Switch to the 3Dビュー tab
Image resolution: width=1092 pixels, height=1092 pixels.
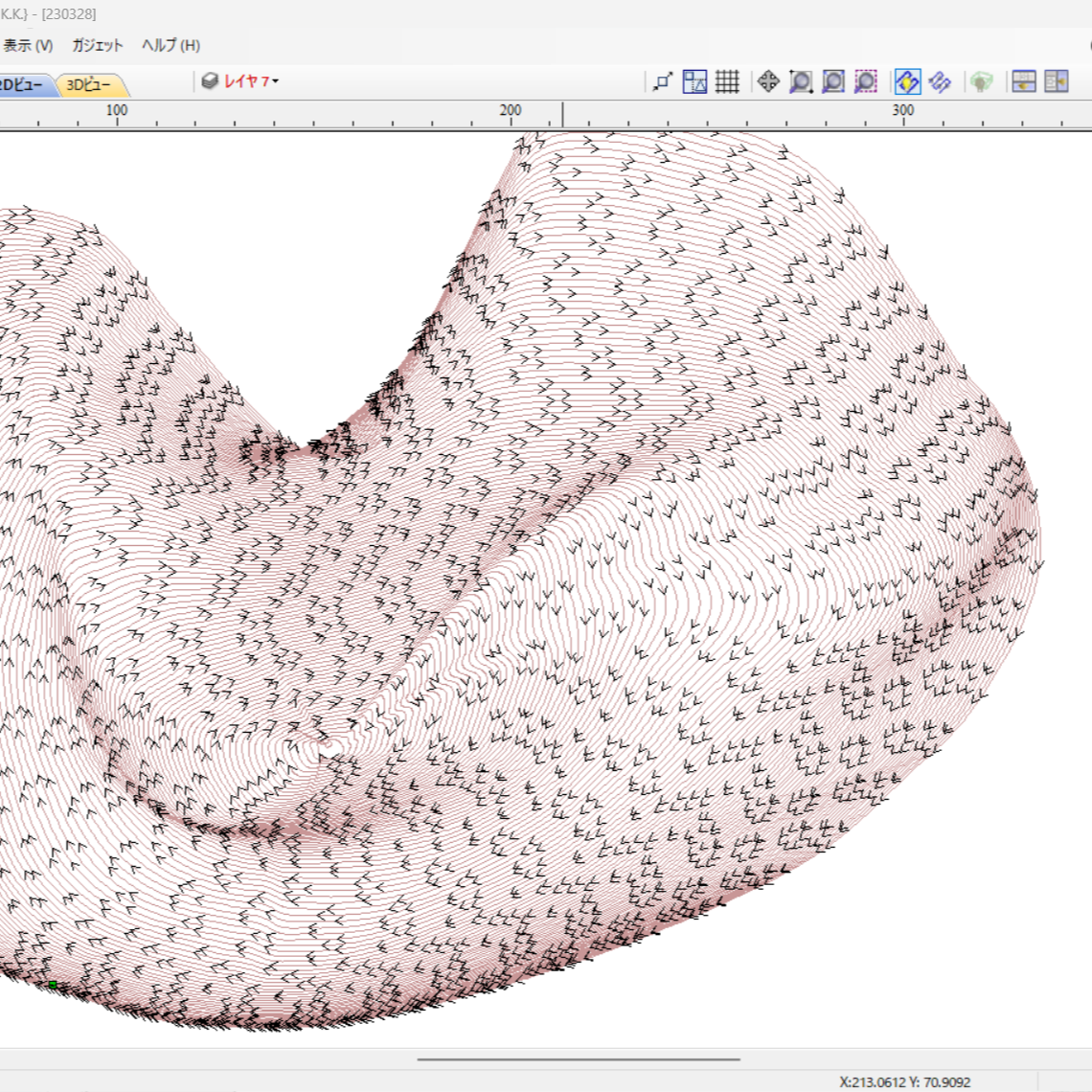(x=89, y=85)
